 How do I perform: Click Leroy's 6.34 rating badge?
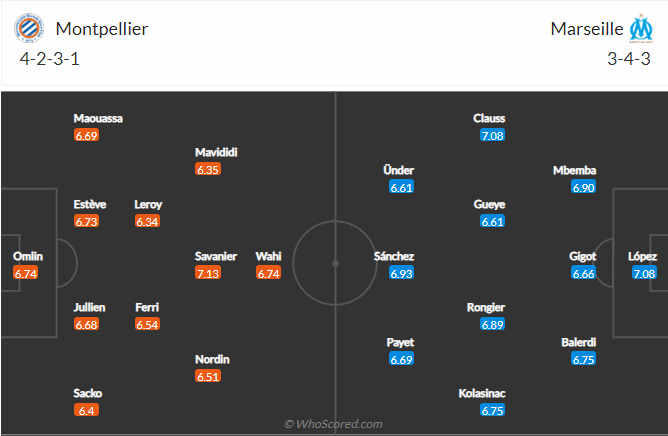(x=147, y=222)
